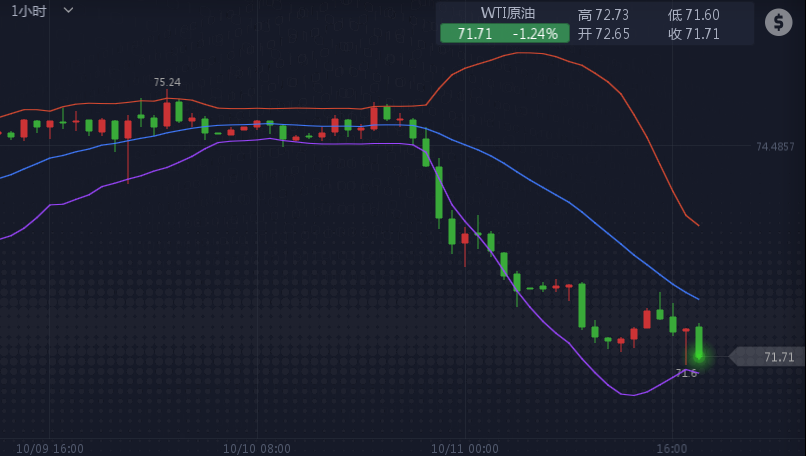Select the 10/09 16:00 time axis marker
The height and width of the screenshot is (456, 806).
tap(50, 448)
